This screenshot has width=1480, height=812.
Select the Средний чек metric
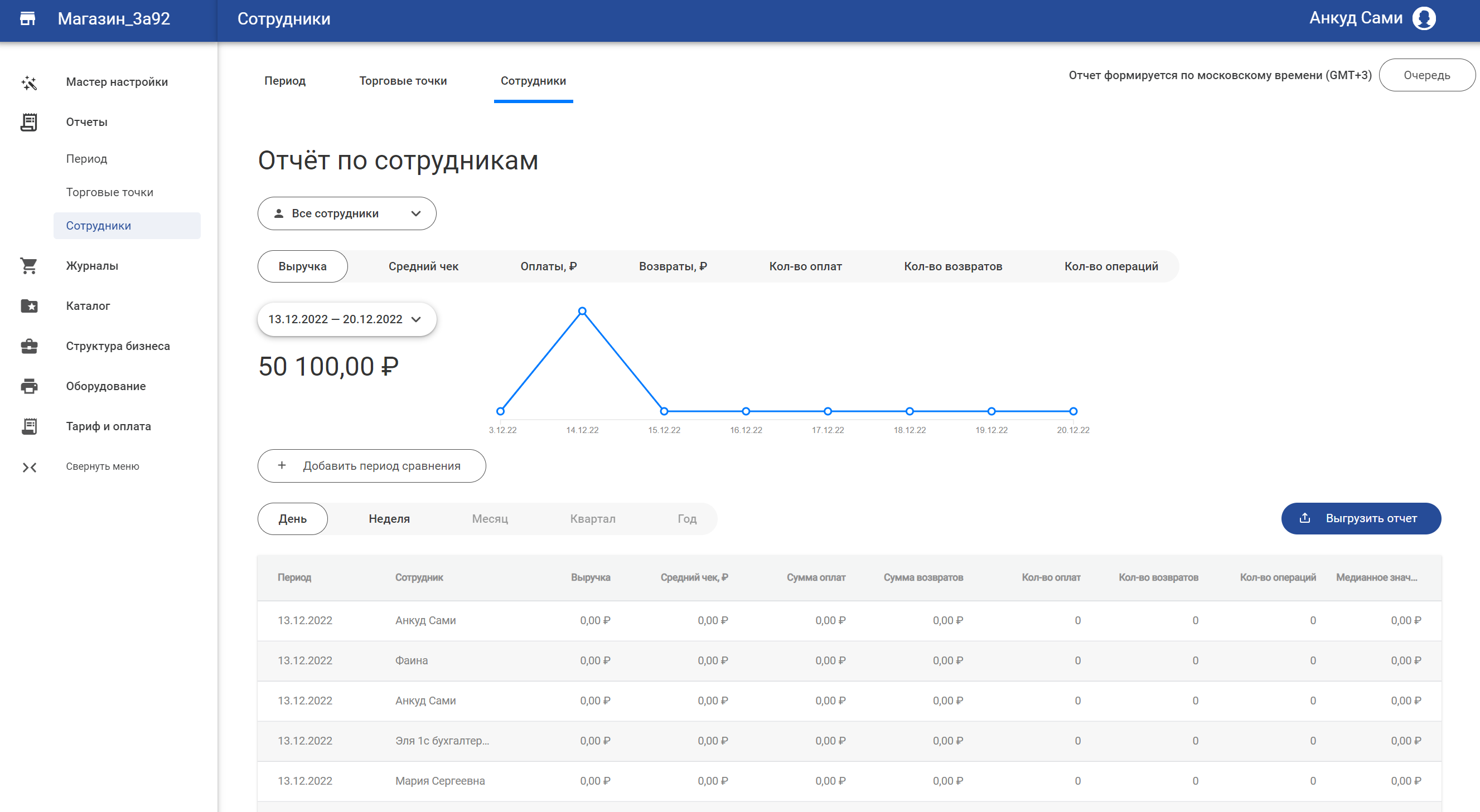pos(423,266)
